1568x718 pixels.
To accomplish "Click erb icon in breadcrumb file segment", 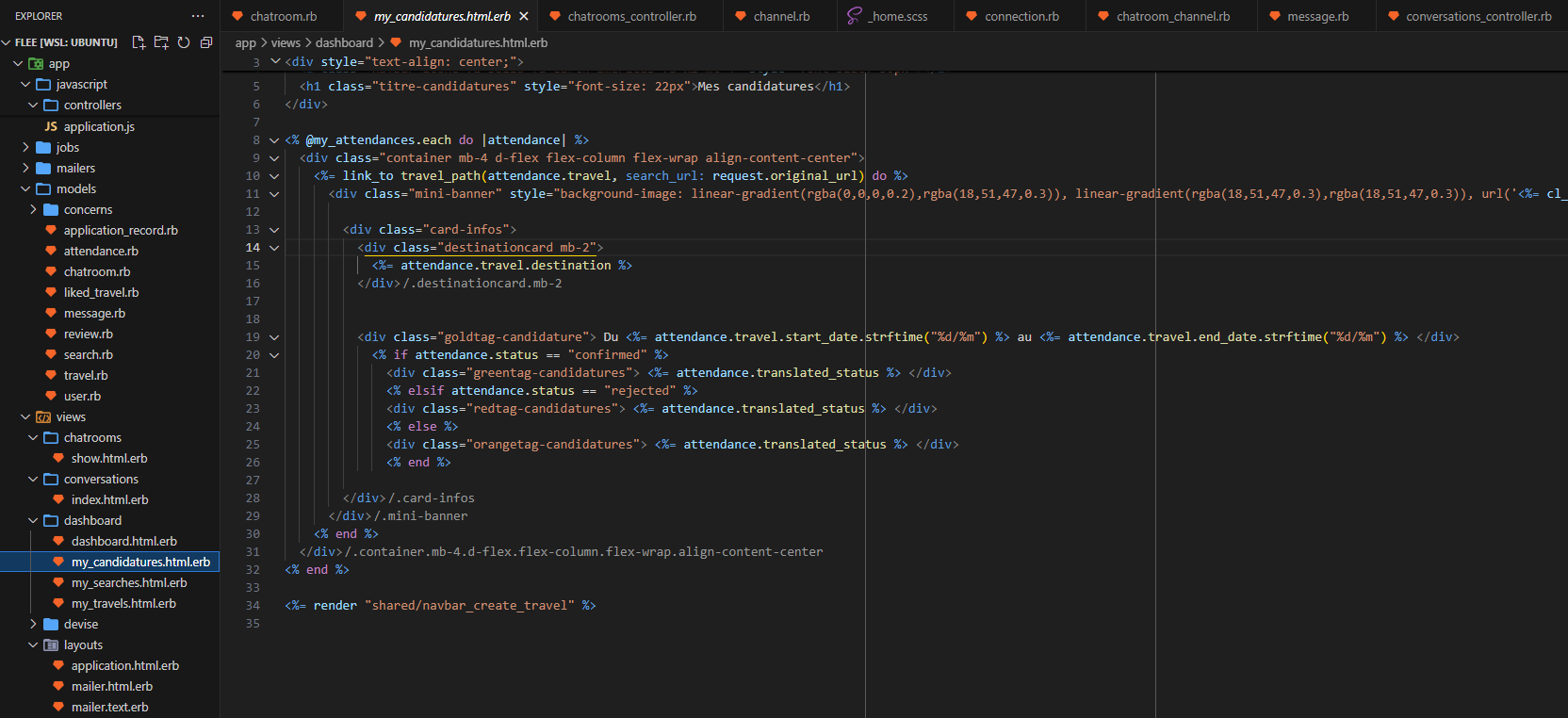I will tap(396, 42).
